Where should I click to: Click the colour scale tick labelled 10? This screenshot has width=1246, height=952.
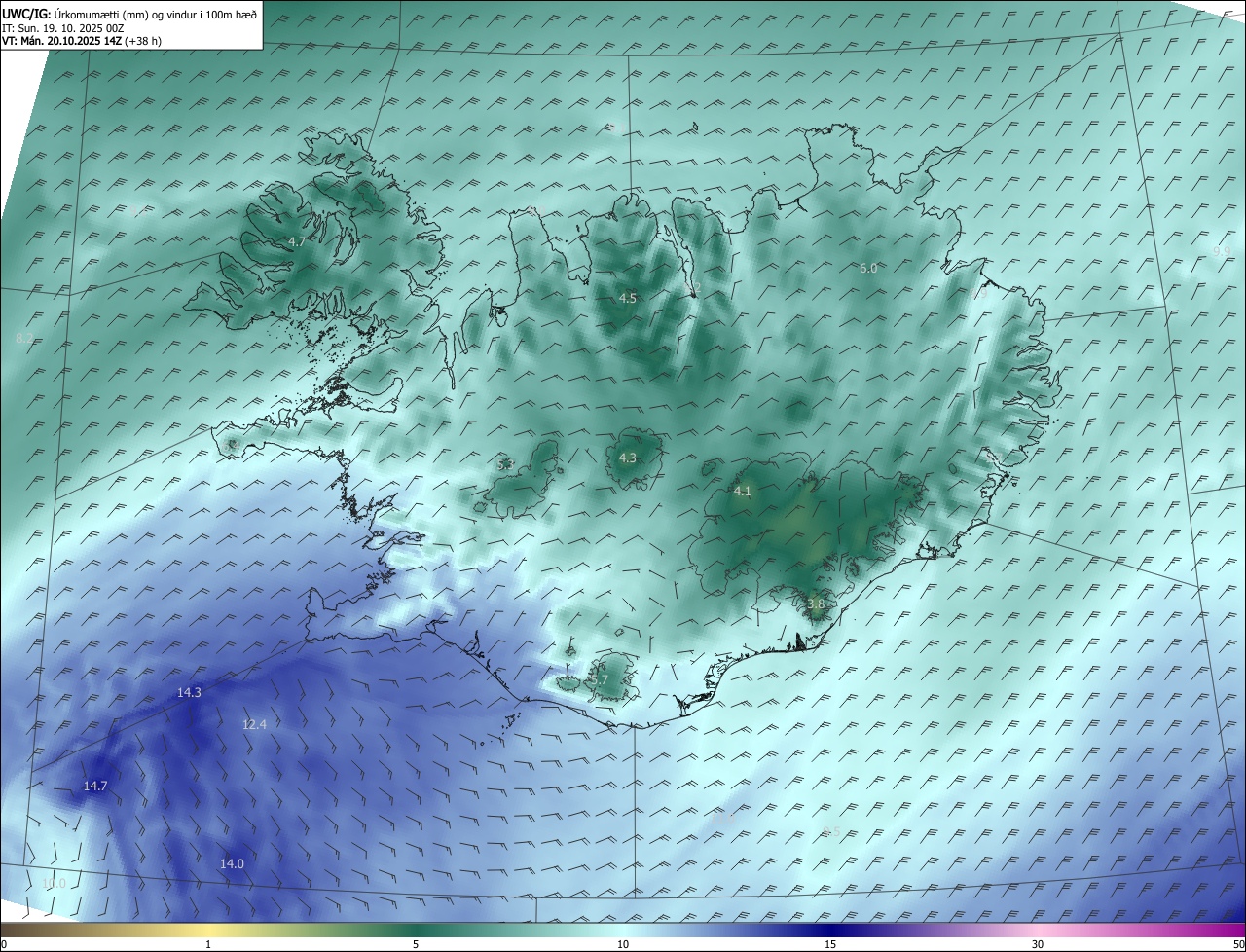pyautogui.click(x=623, y=945)
